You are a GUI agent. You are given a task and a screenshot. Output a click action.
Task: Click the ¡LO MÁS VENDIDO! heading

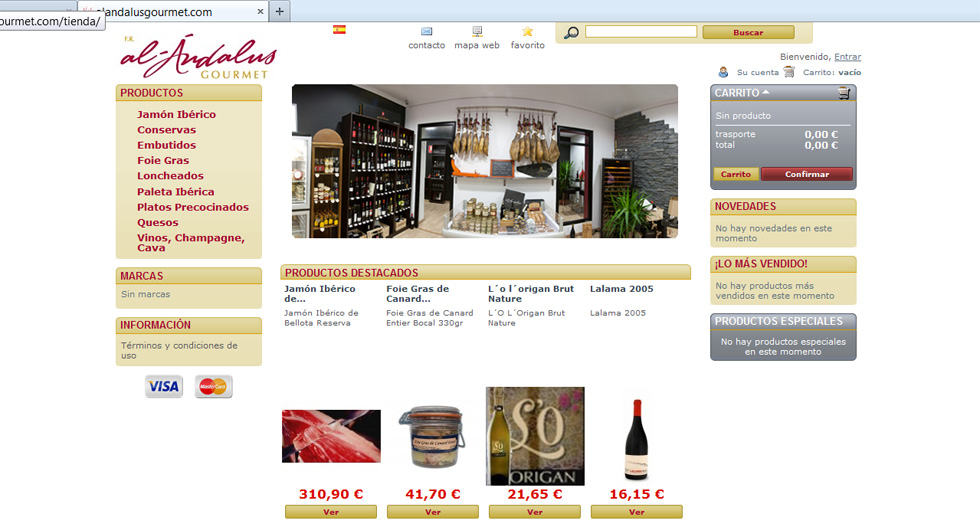tap(761, 264)
